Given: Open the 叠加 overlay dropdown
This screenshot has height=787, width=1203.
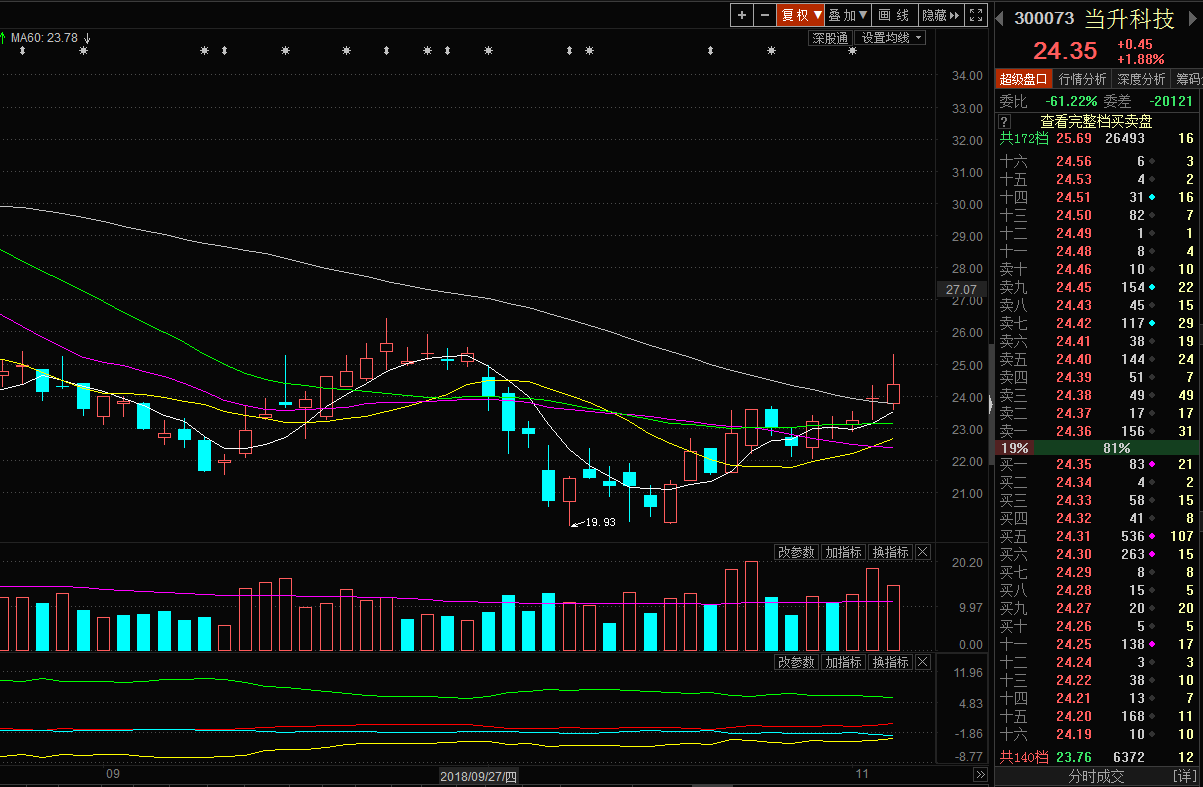Looking at the screenshot, I should click(x=848, y=15).
